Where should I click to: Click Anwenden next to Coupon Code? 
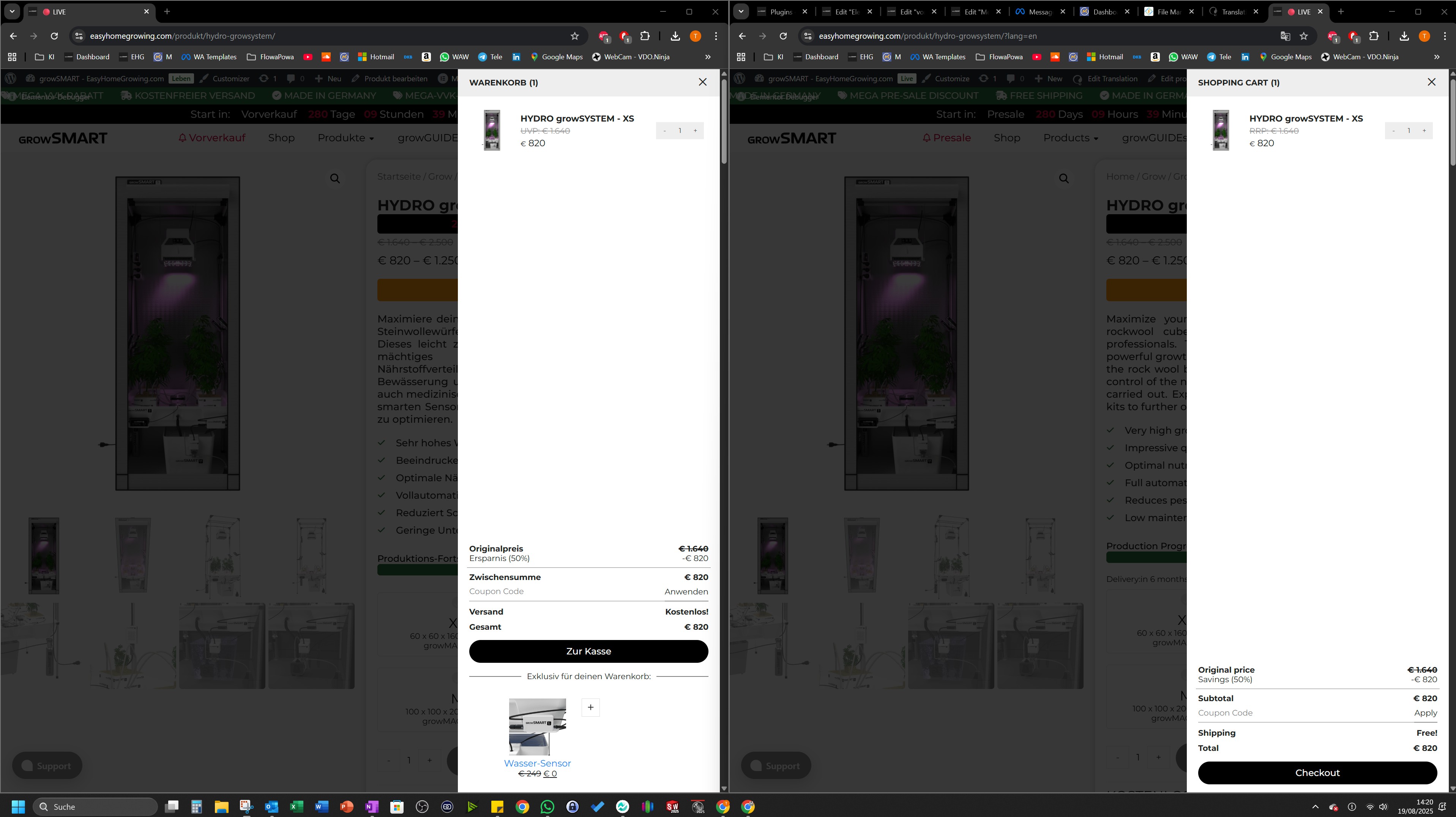pos(686,591)
